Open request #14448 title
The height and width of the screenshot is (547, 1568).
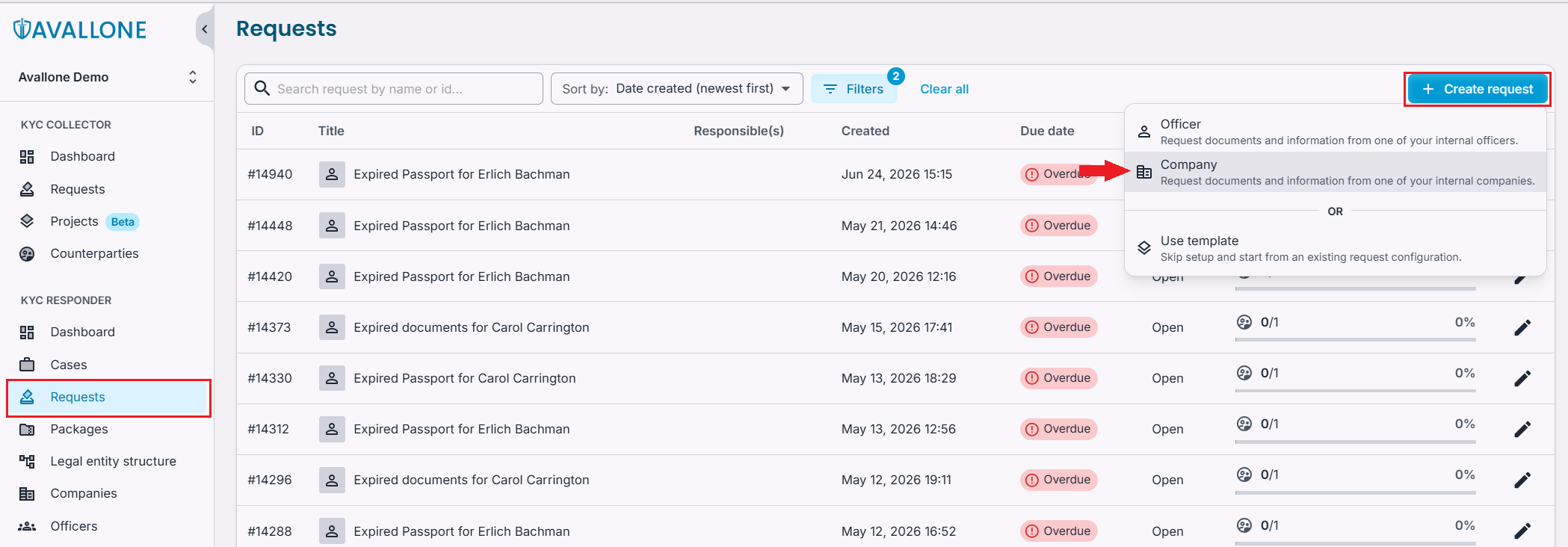(x=462, y=226)
